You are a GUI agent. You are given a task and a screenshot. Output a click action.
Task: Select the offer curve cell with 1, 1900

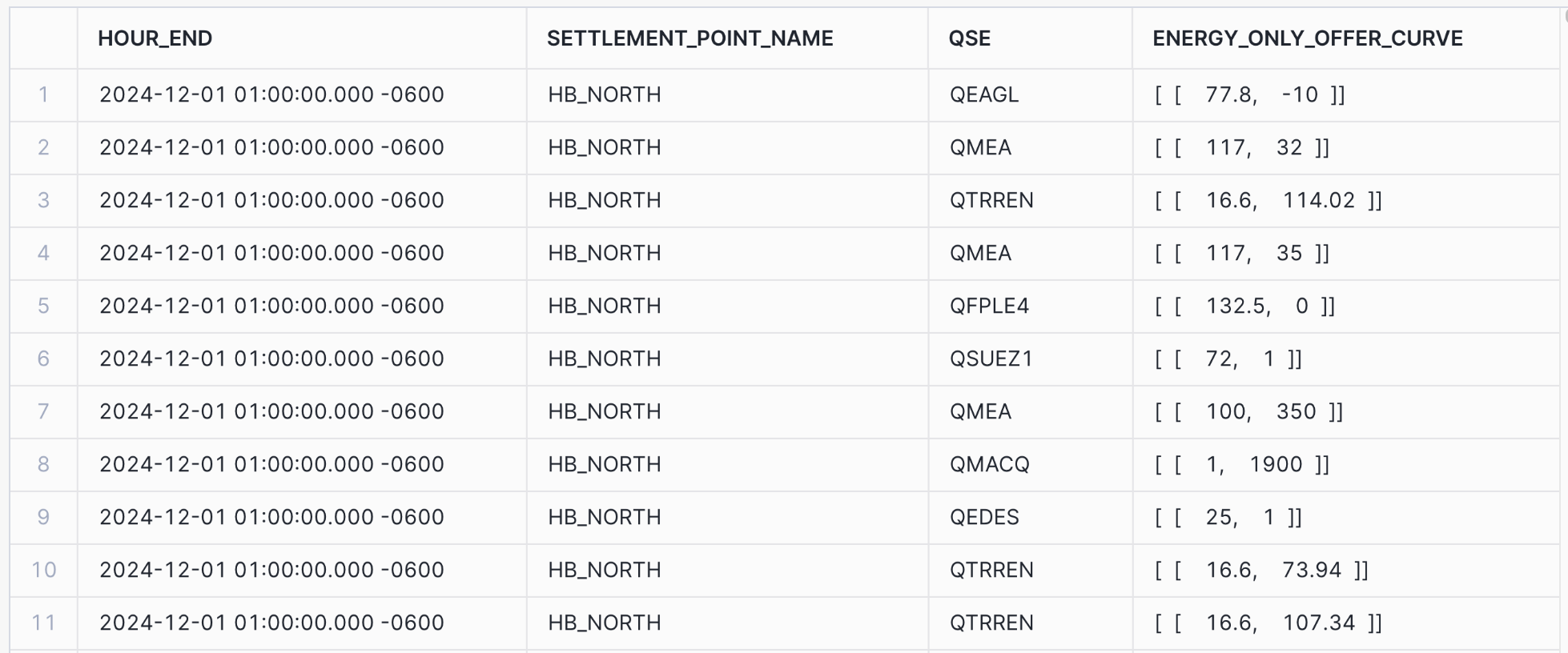click(1241, 464)
